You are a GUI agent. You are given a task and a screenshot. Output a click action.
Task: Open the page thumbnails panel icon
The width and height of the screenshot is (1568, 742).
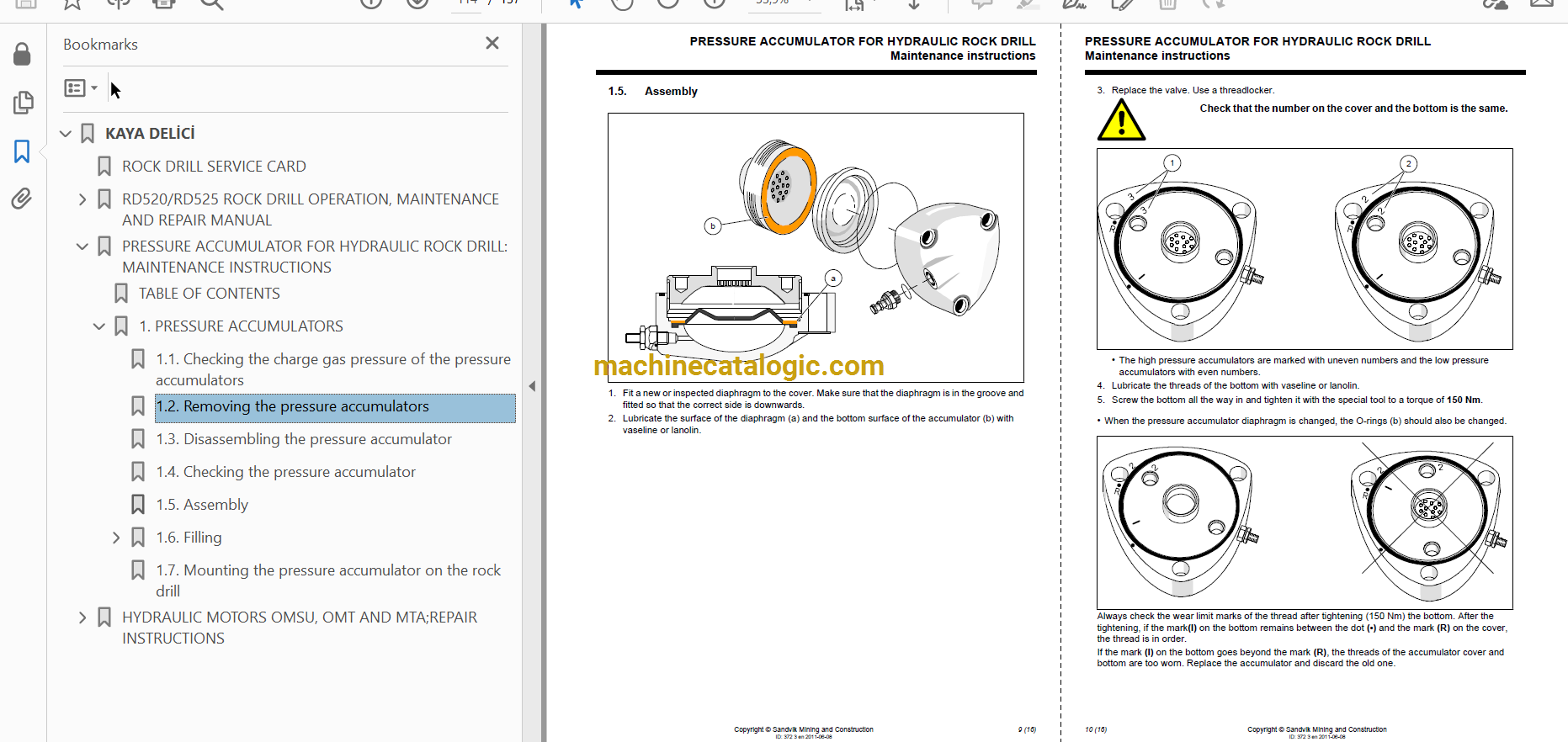point(23,103)
